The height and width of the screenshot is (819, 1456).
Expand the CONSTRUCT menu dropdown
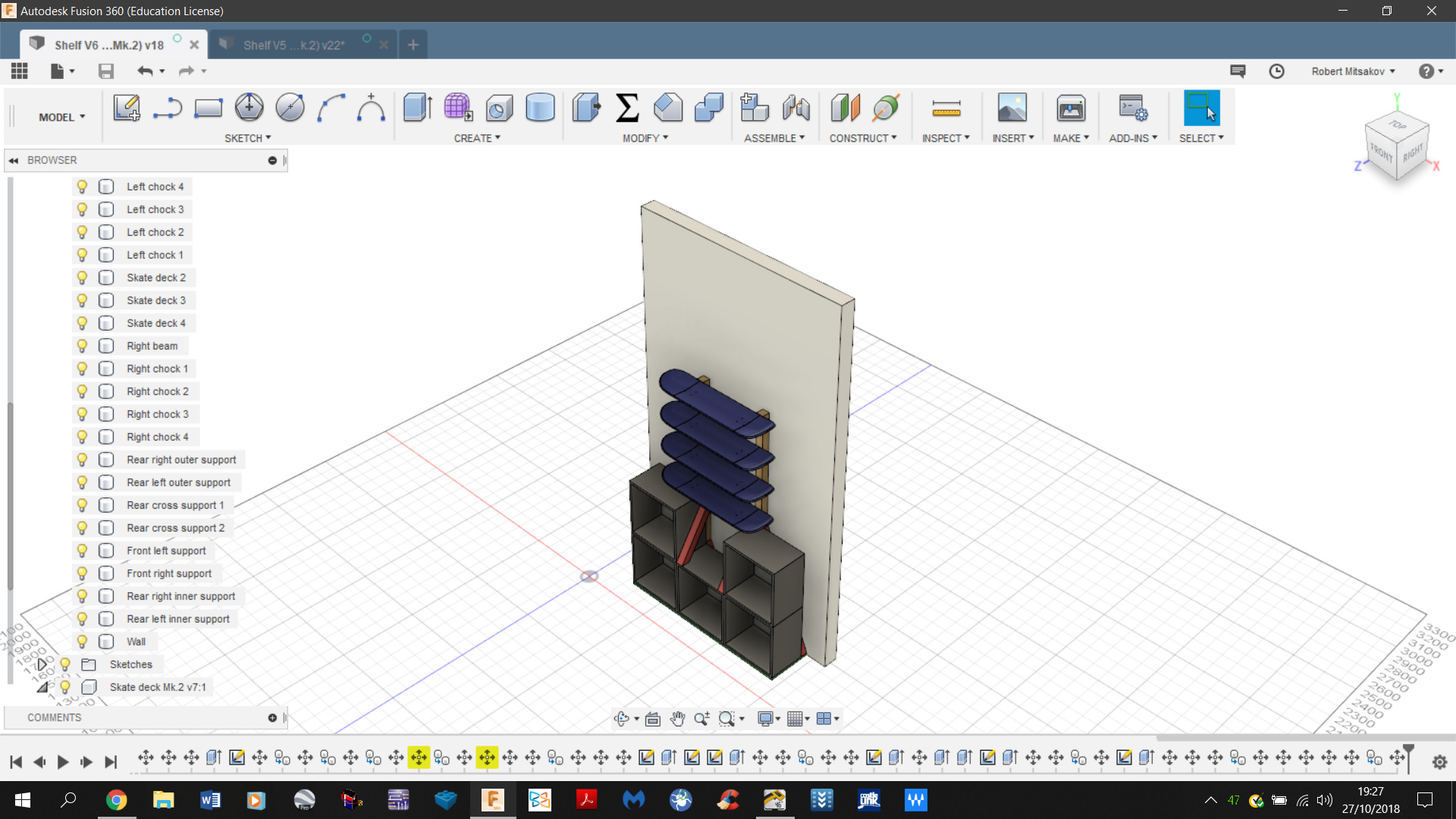click(x=863, y=138)
